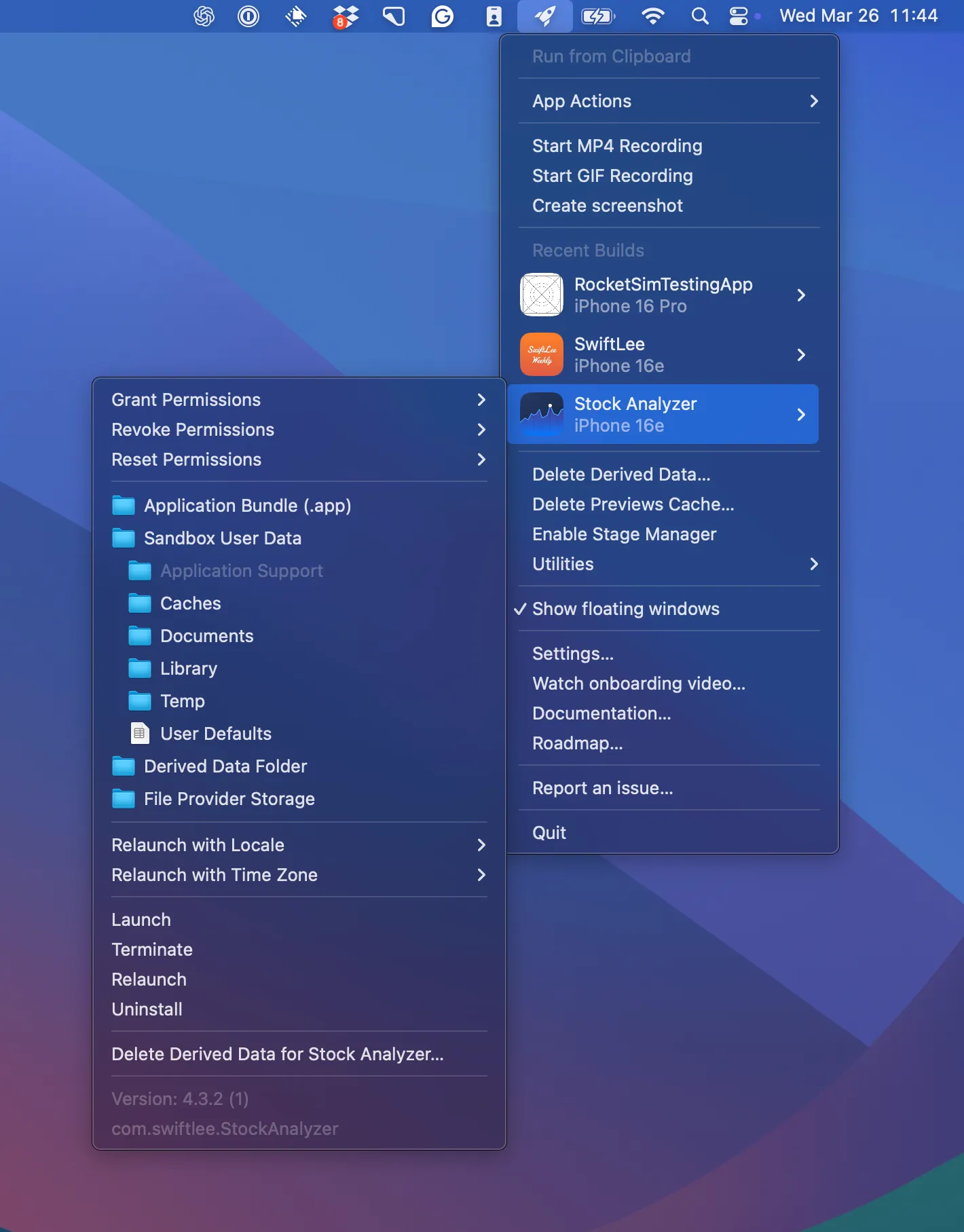Expand the App Actions submenu

point(814,101)
